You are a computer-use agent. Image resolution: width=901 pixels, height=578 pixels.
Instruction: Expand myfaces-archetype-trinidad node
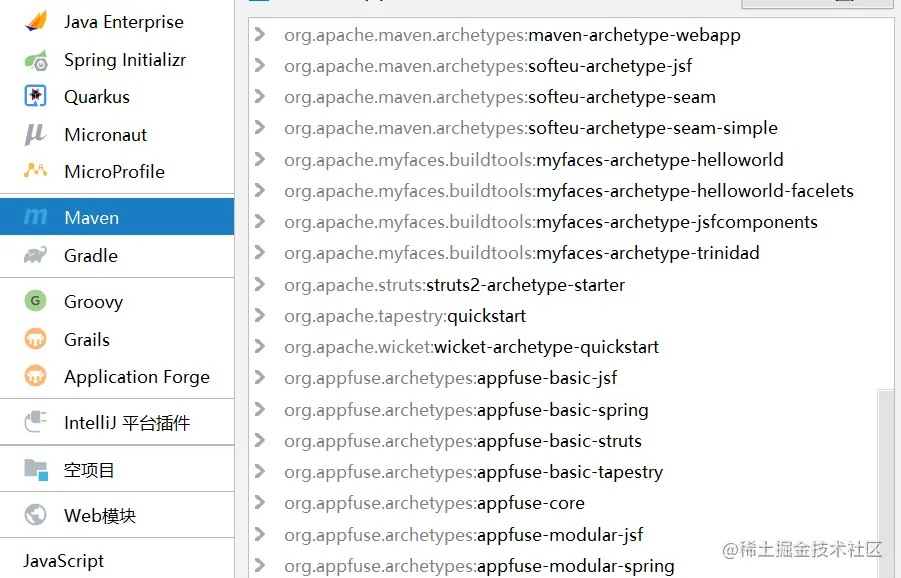(x=260, y=252)
